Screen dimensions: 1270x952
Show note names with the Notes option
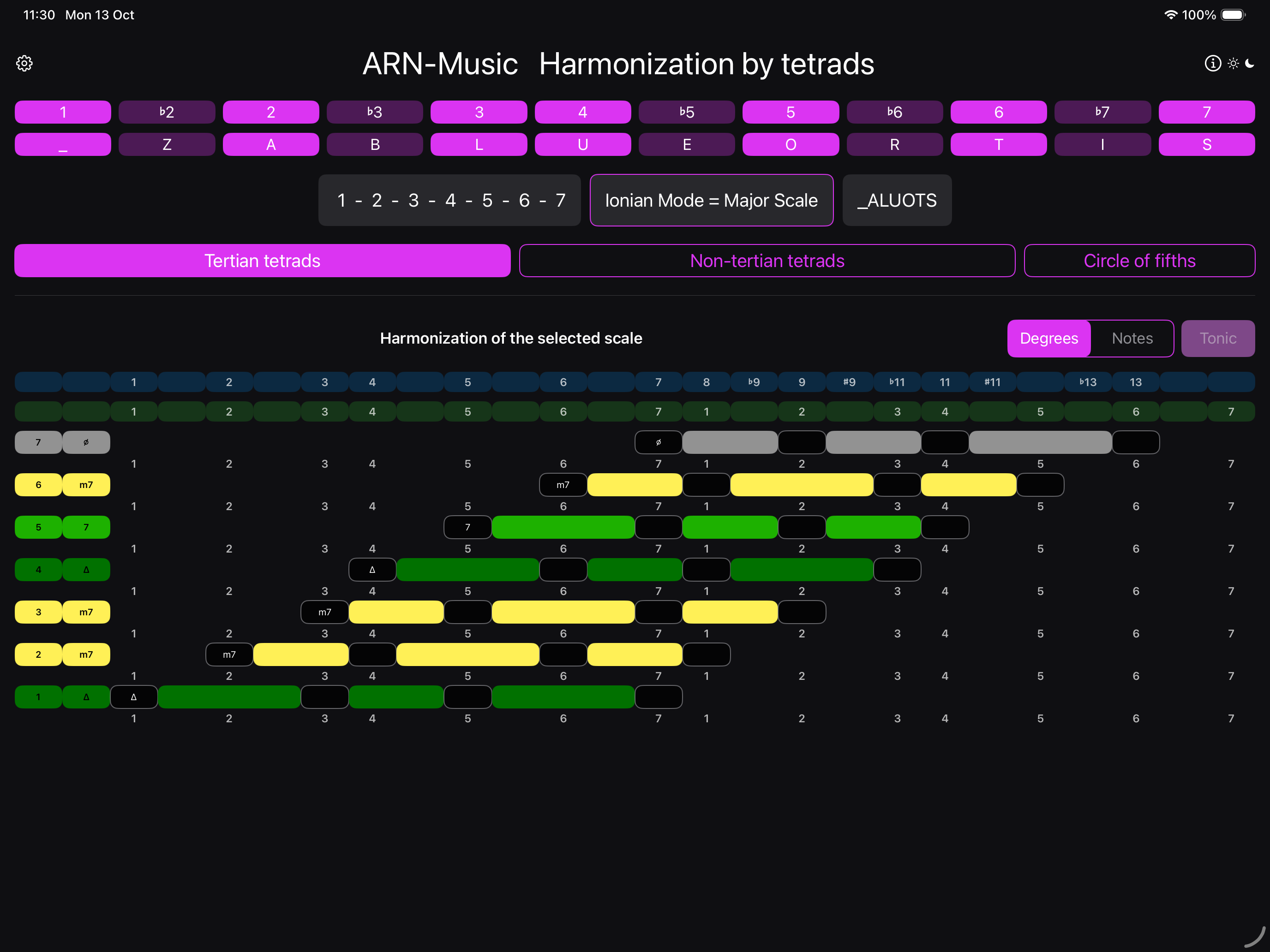1132,339
